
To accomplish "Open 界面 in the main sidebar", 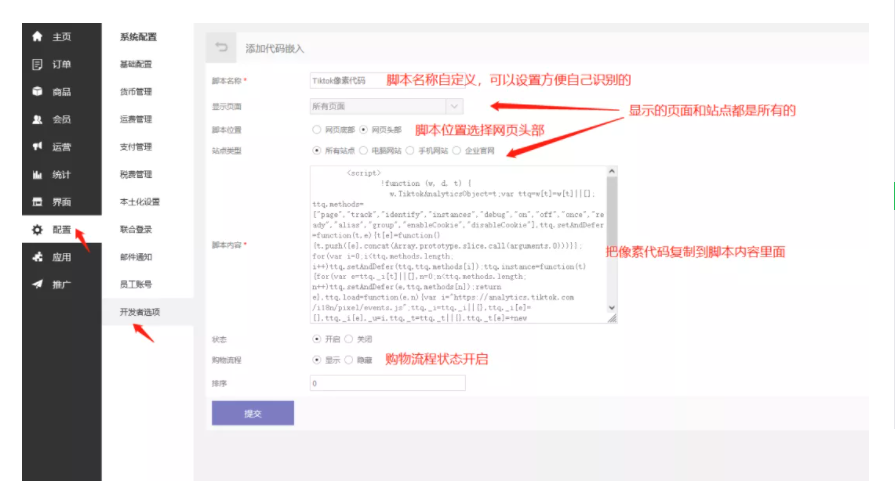I will pyautogui.click(x=62, y=202).
